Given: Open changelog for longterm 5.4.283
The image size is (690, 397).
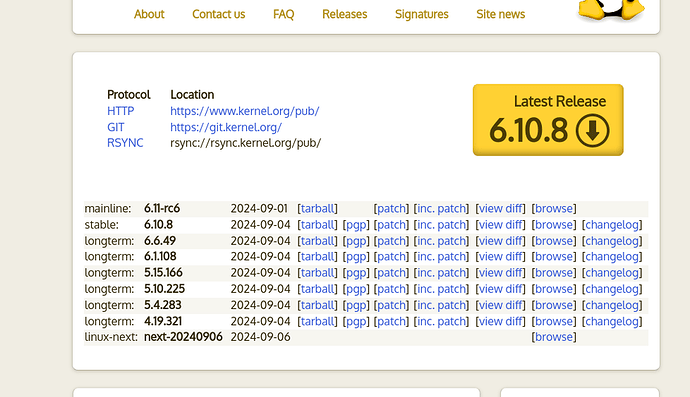Looking at the screenshot, I should point(612,305).
